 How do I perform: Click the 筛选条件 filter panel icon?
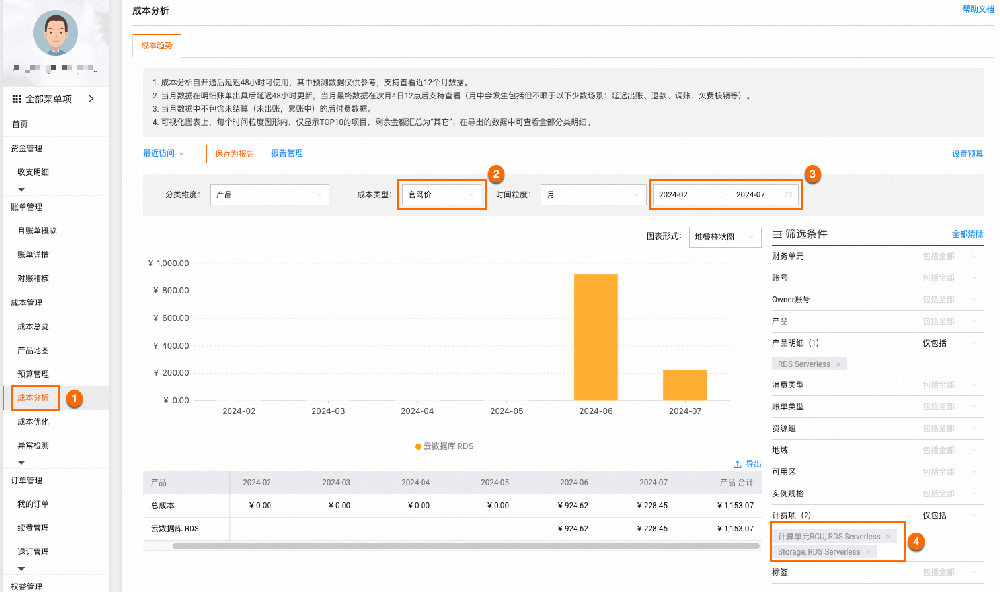[x=778, y=234]
